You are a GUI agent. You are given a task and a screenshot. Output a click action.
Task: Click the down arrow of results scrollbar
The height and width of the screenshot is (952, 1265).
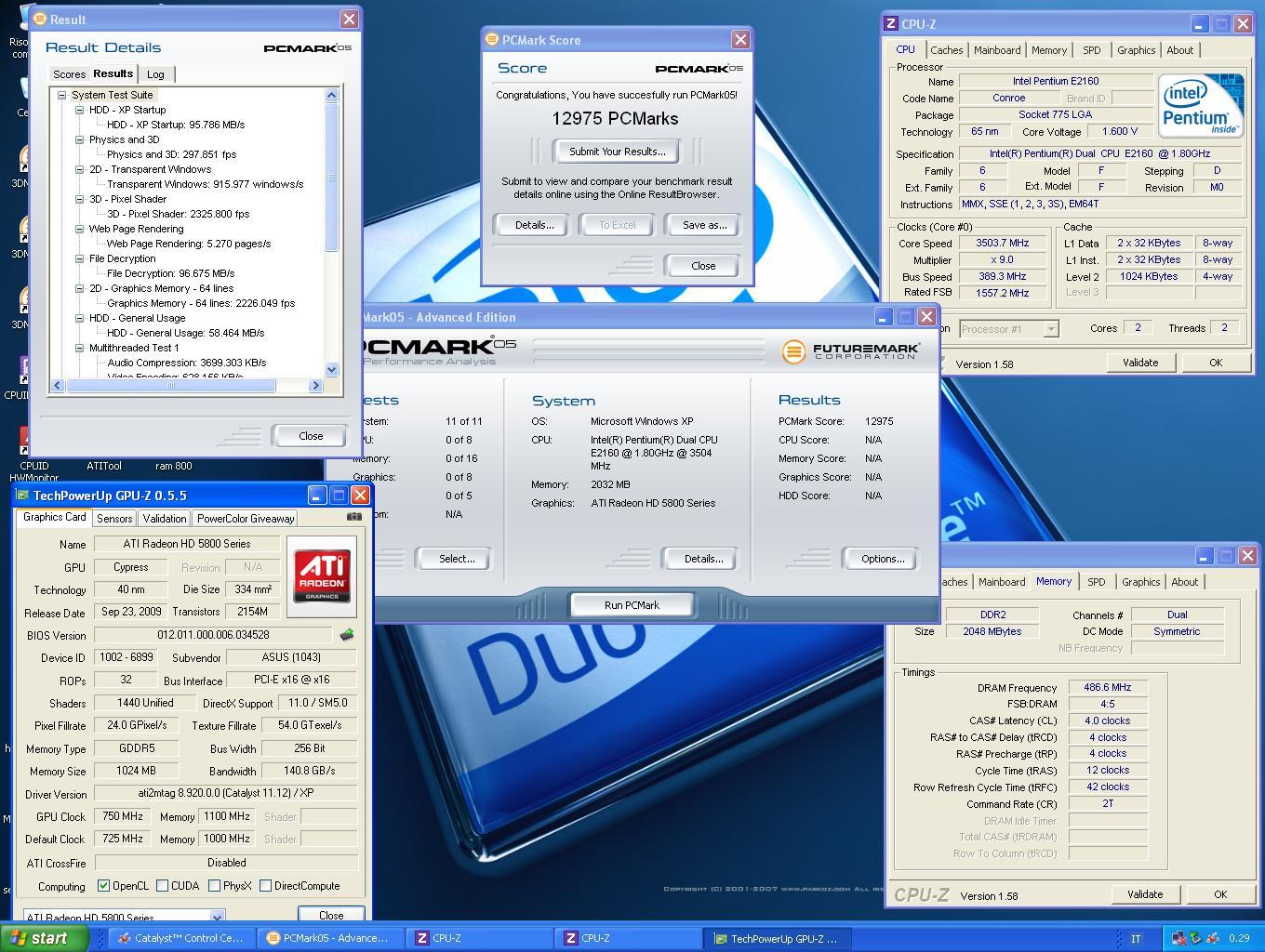(x=331, y=369)
